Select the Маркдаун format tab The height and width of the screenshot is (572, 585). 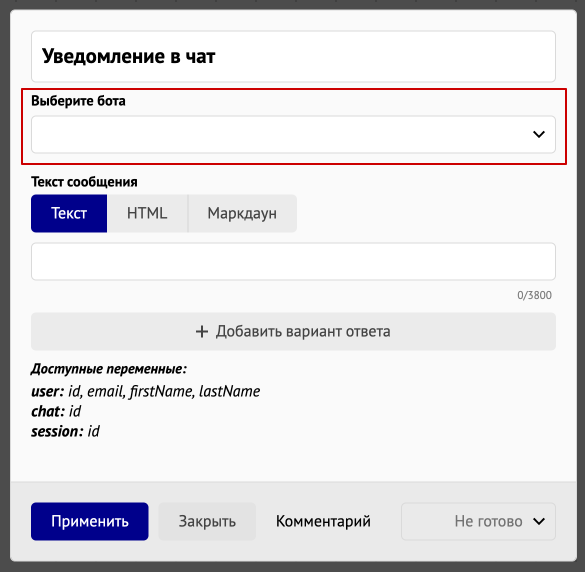point(242,213)
